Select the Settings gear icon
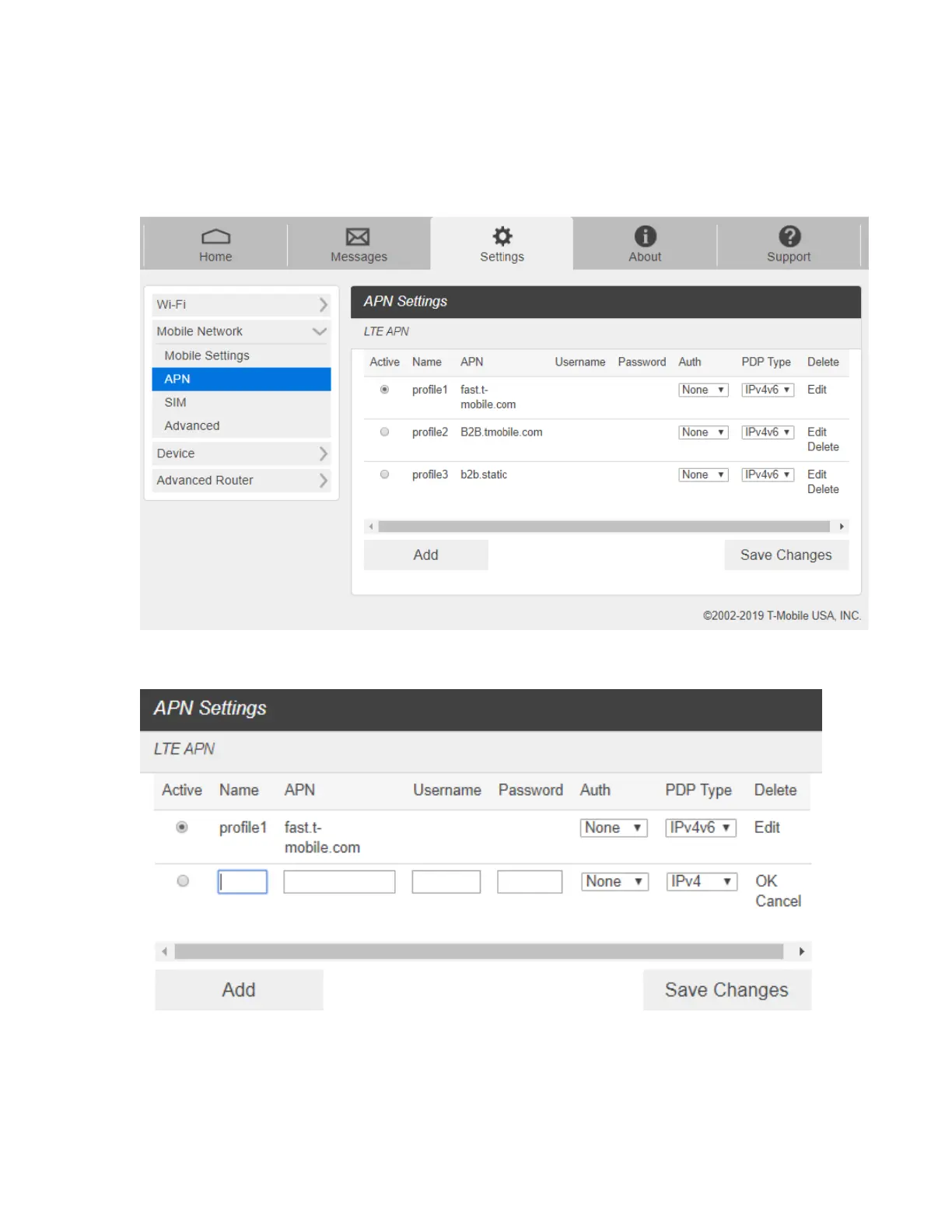952x1232 pixels. tap(502, 236)
